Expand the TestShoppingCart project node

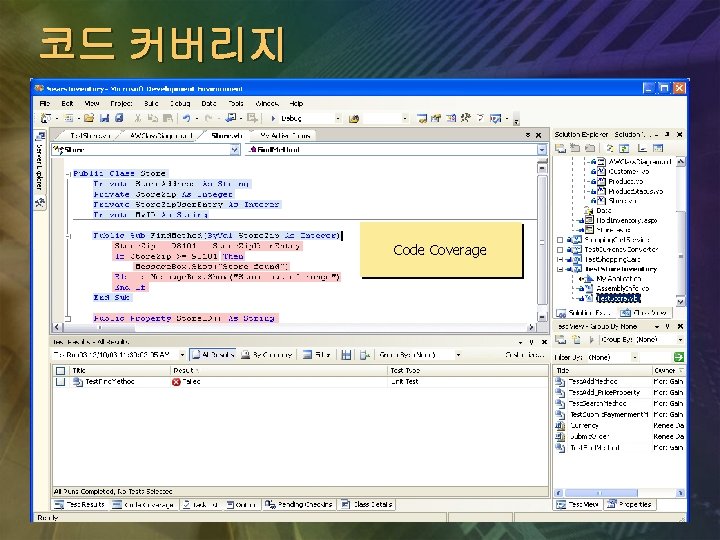(560, 260)
